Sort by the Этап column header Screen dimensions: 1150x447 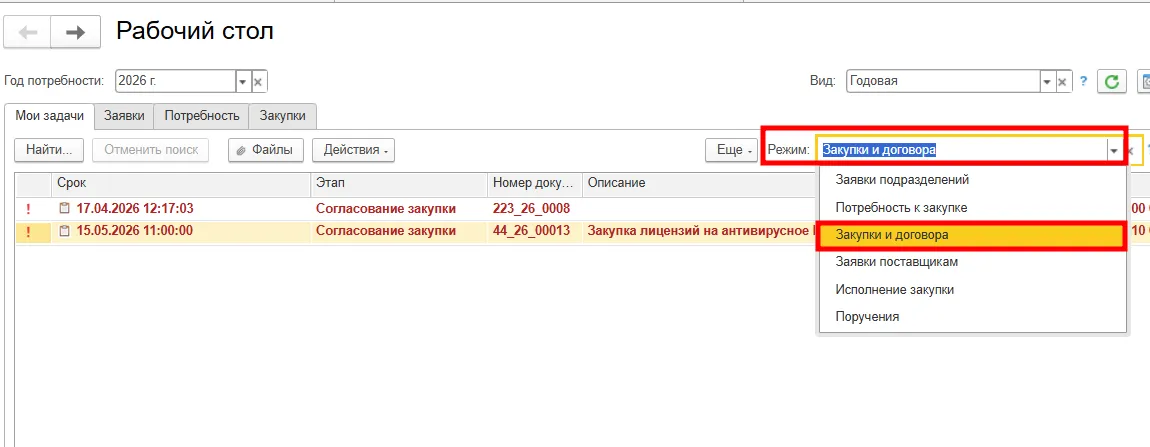[x=399, y=183]
